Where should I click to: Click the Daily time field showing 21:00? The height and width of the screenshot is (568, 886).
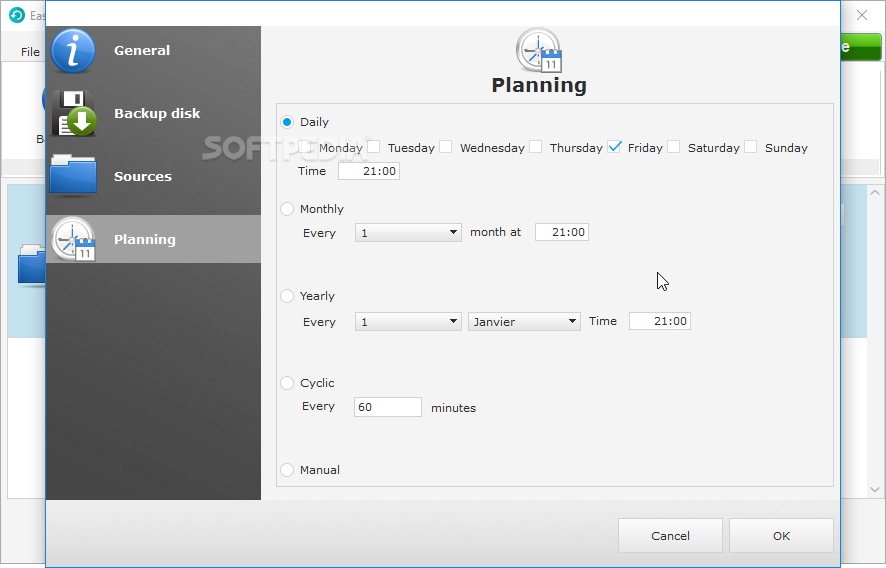pos(369,171)
